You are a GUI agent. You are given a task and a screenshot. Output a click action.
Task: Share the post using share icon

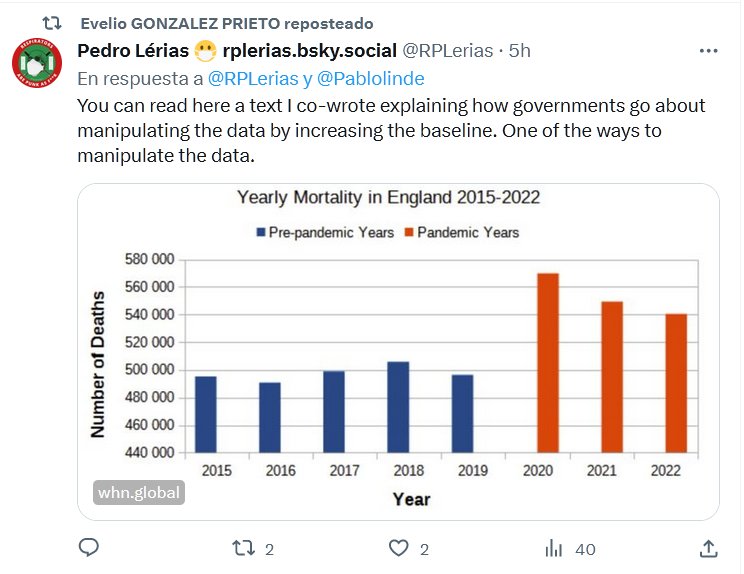pyautogui.click(x=707, y=548)
